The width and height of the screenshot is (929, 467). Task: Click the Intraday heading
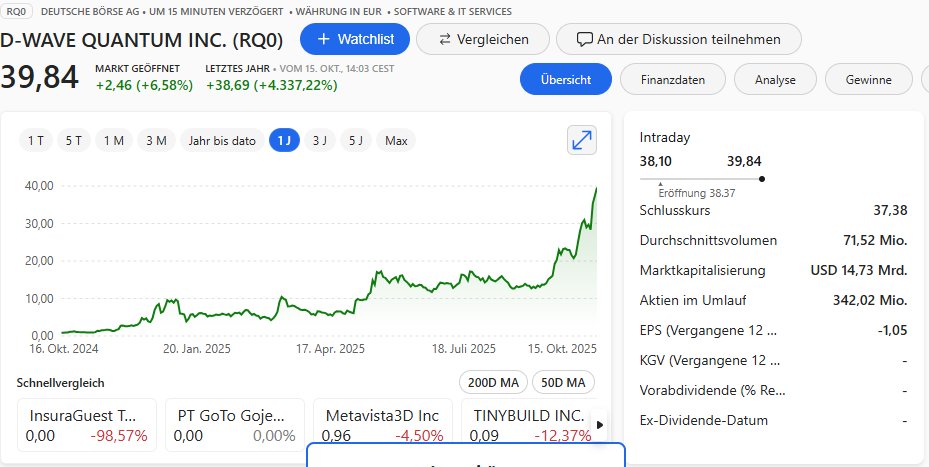665,137
